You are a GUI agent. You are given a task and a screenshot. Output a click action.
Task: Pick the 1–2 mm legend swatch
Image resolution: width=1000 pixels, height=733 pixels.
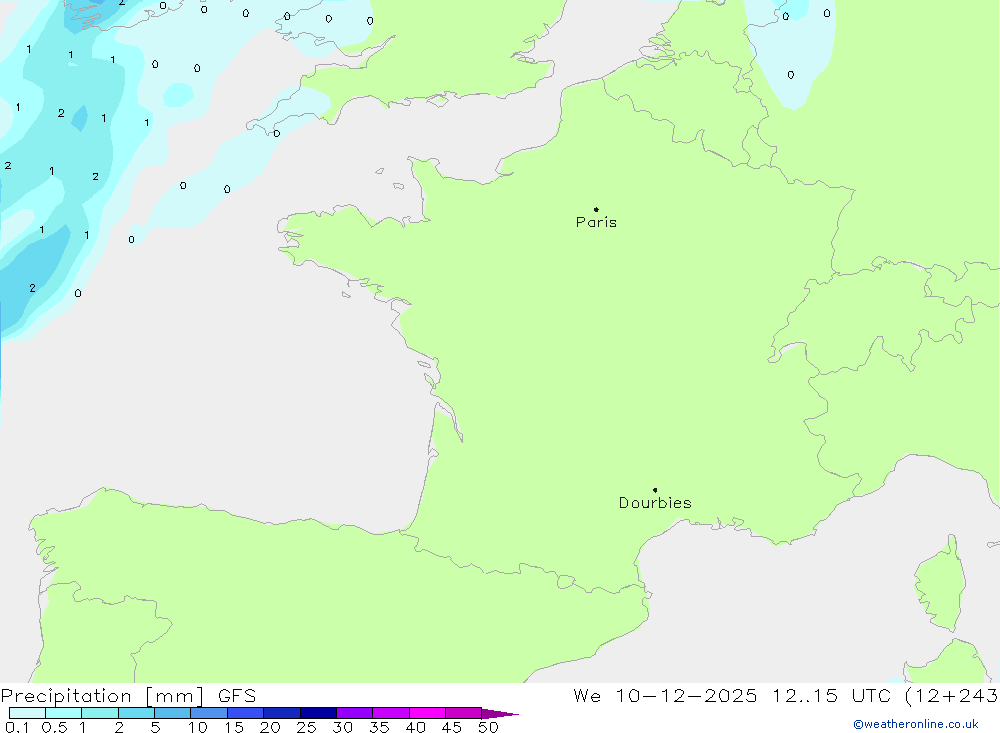pos(100,713)
